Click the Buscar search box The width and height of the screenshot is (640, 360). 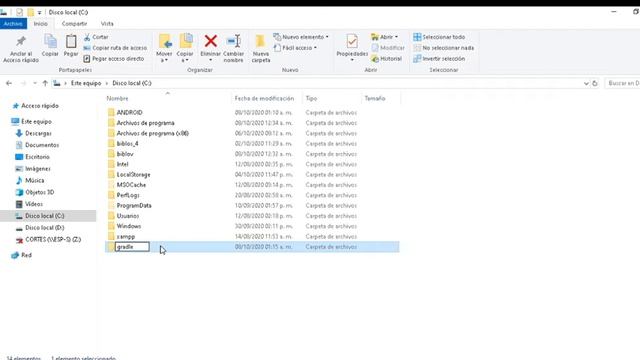click(622, 83)
